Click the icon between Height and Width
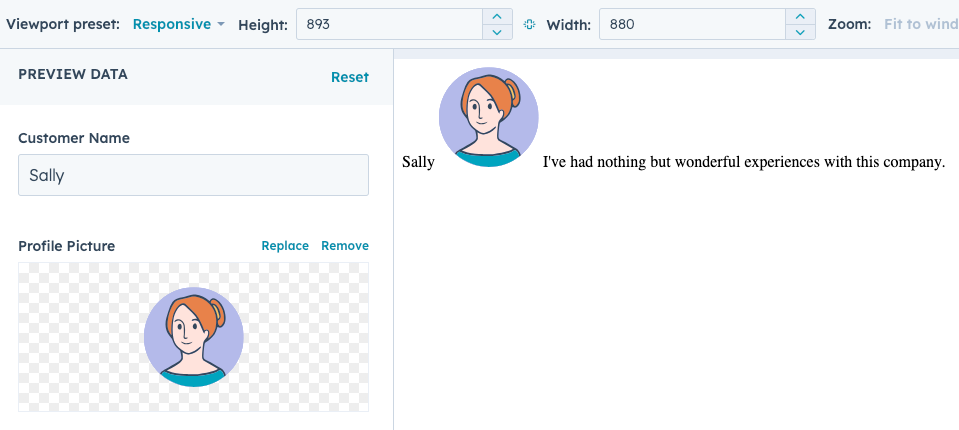The image size is (959, 430). pos(530,24)
